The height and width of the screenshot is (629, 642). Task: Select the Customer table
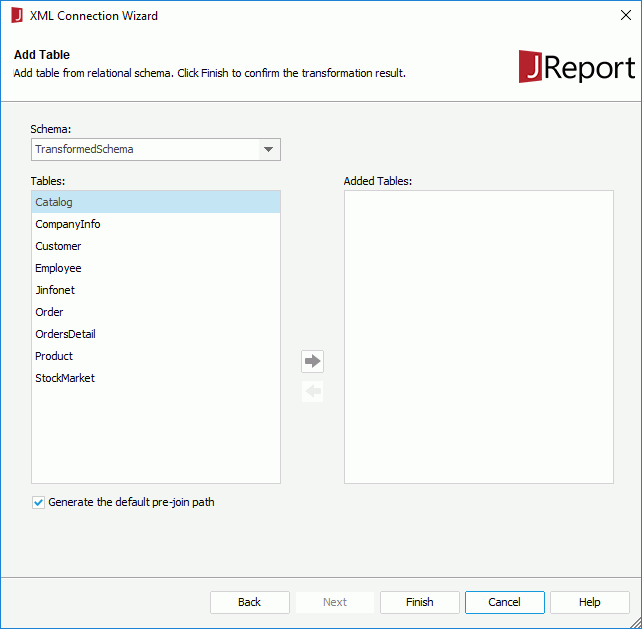tap(156, 246)
